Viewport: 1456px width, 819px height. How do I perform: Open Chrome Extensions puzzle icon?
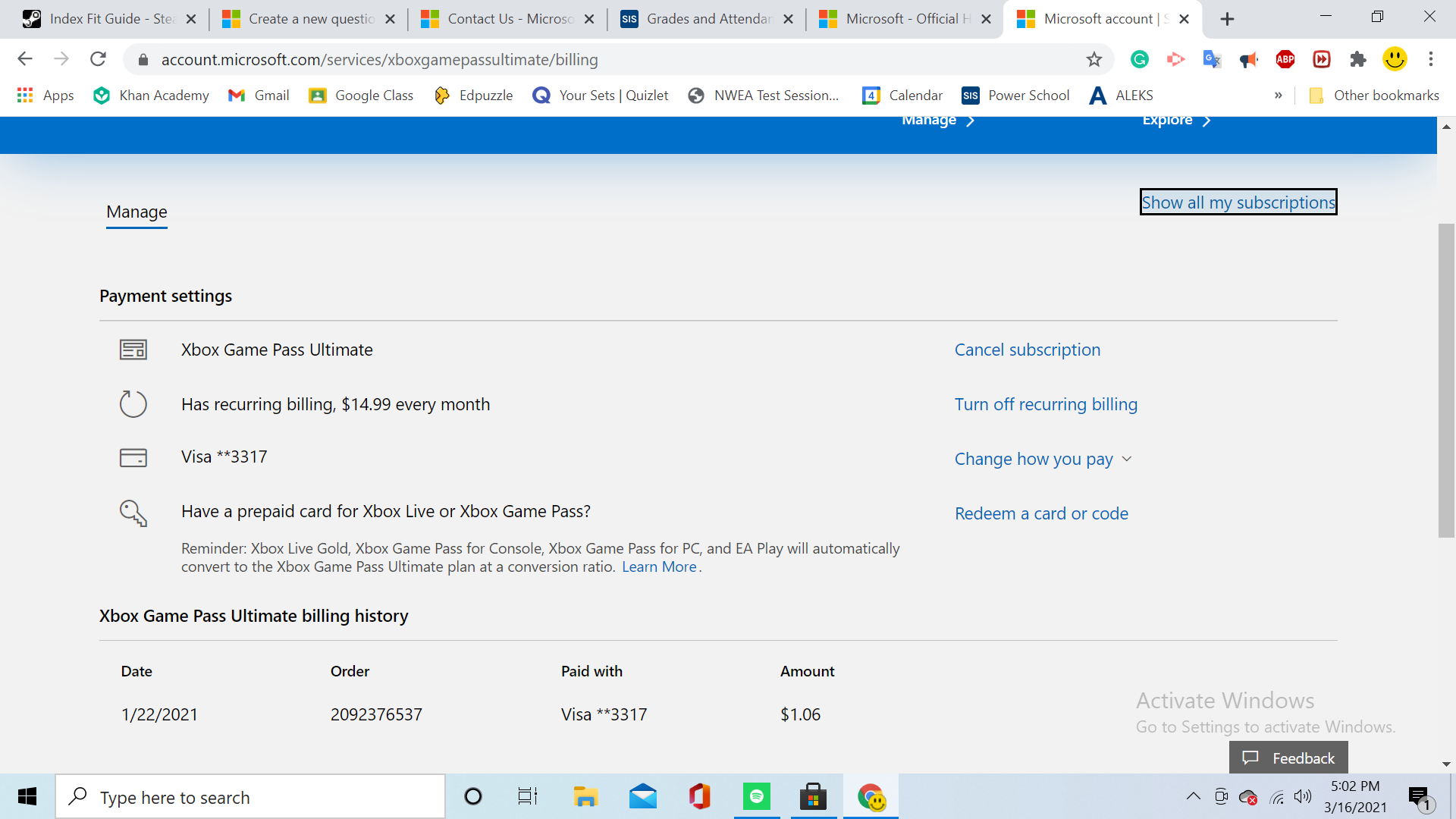pos(1358,59)
